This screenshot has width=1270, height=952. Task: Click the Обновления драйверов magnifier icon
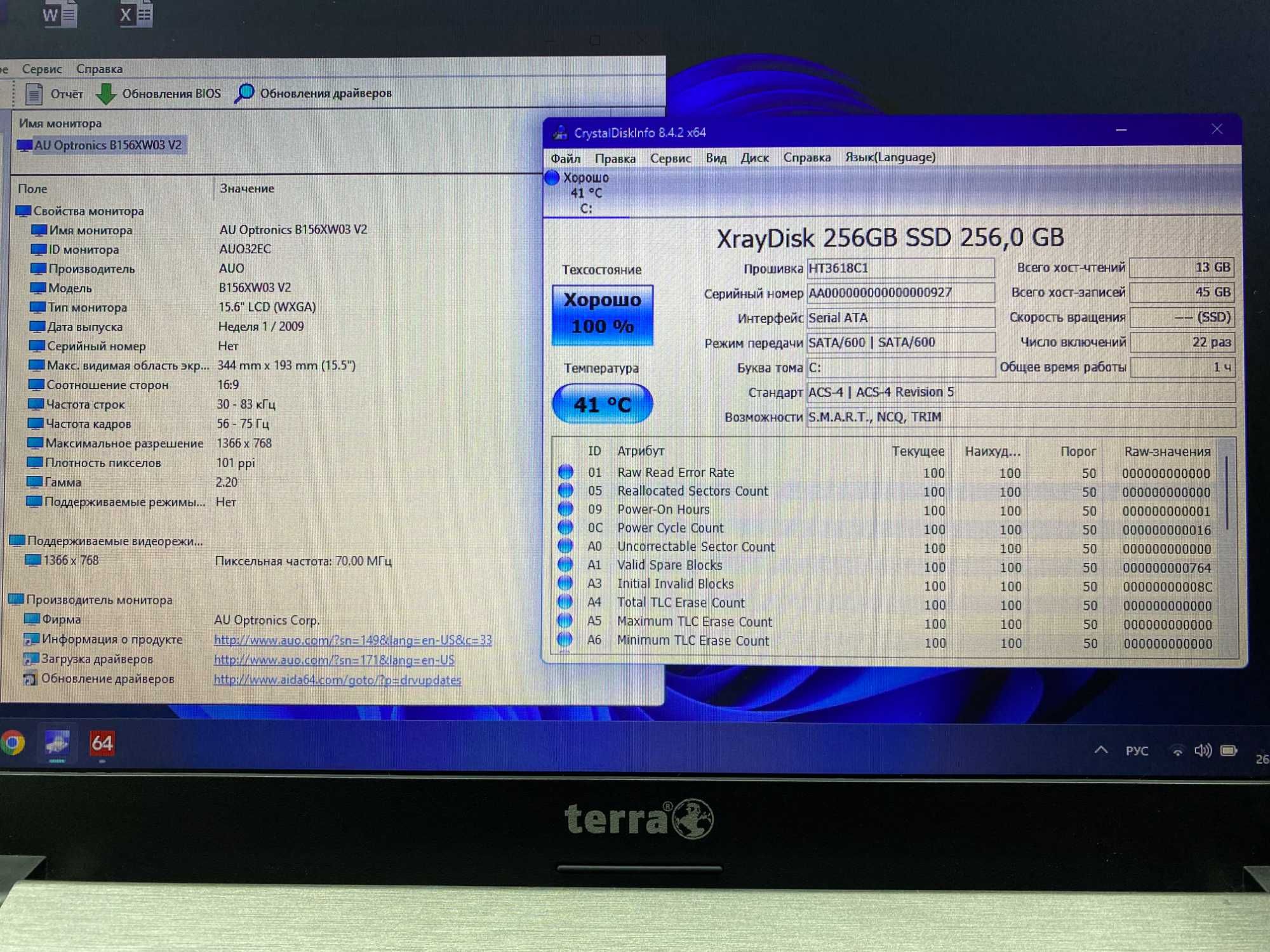(244, 93)
